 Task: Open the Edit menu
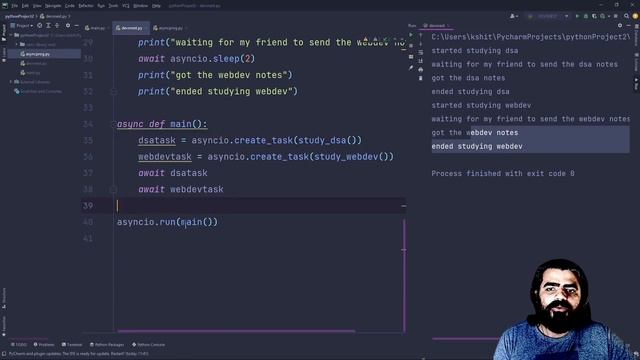[25, 6]
